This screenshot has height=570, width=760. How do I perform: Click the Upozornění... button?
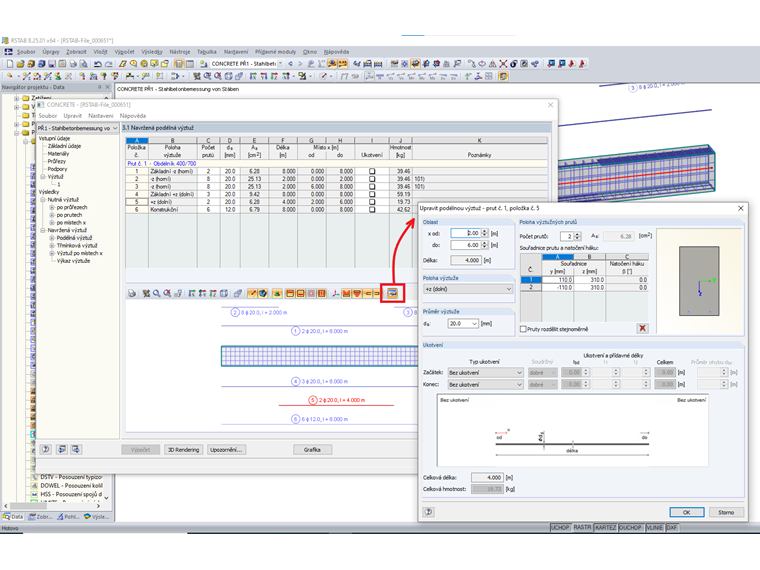click(226, 450)
